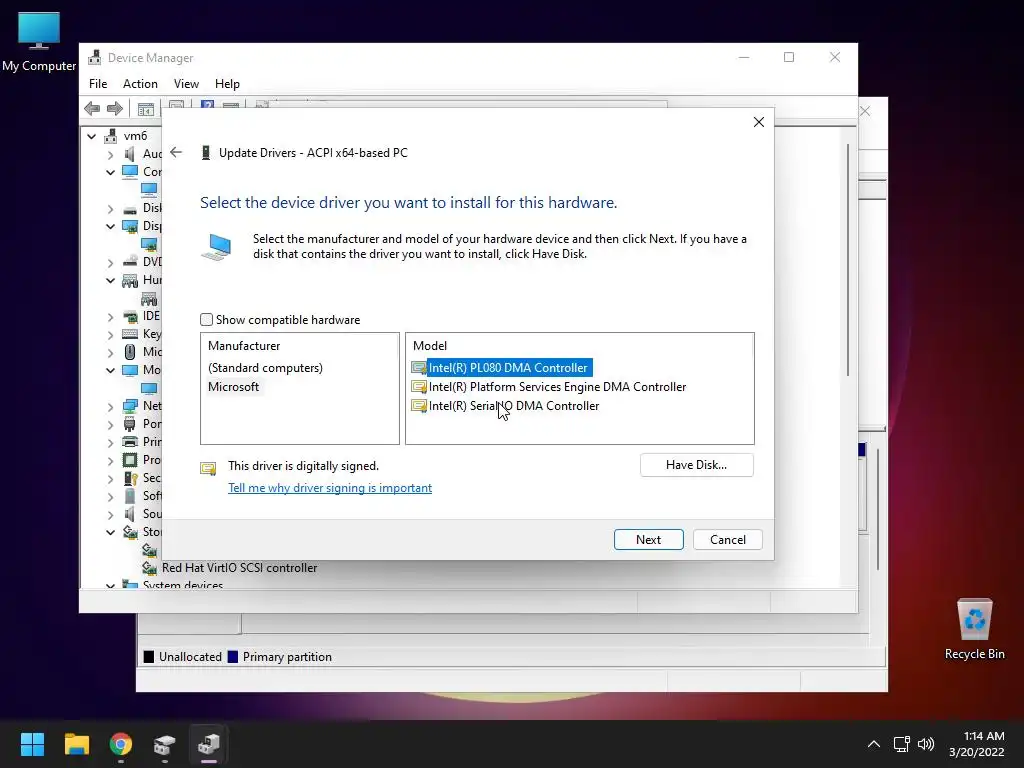
Task: Click the Cancel button
Action: point(728,539)
